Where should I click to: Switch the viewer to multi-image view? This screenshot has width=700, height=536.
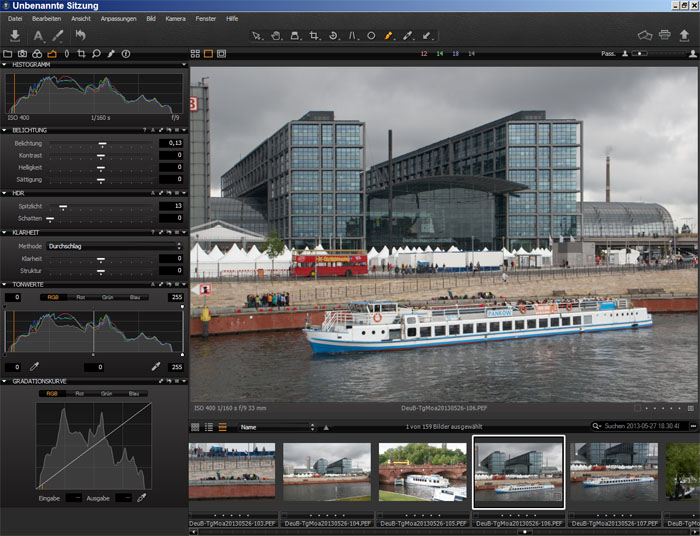[195, 53]
